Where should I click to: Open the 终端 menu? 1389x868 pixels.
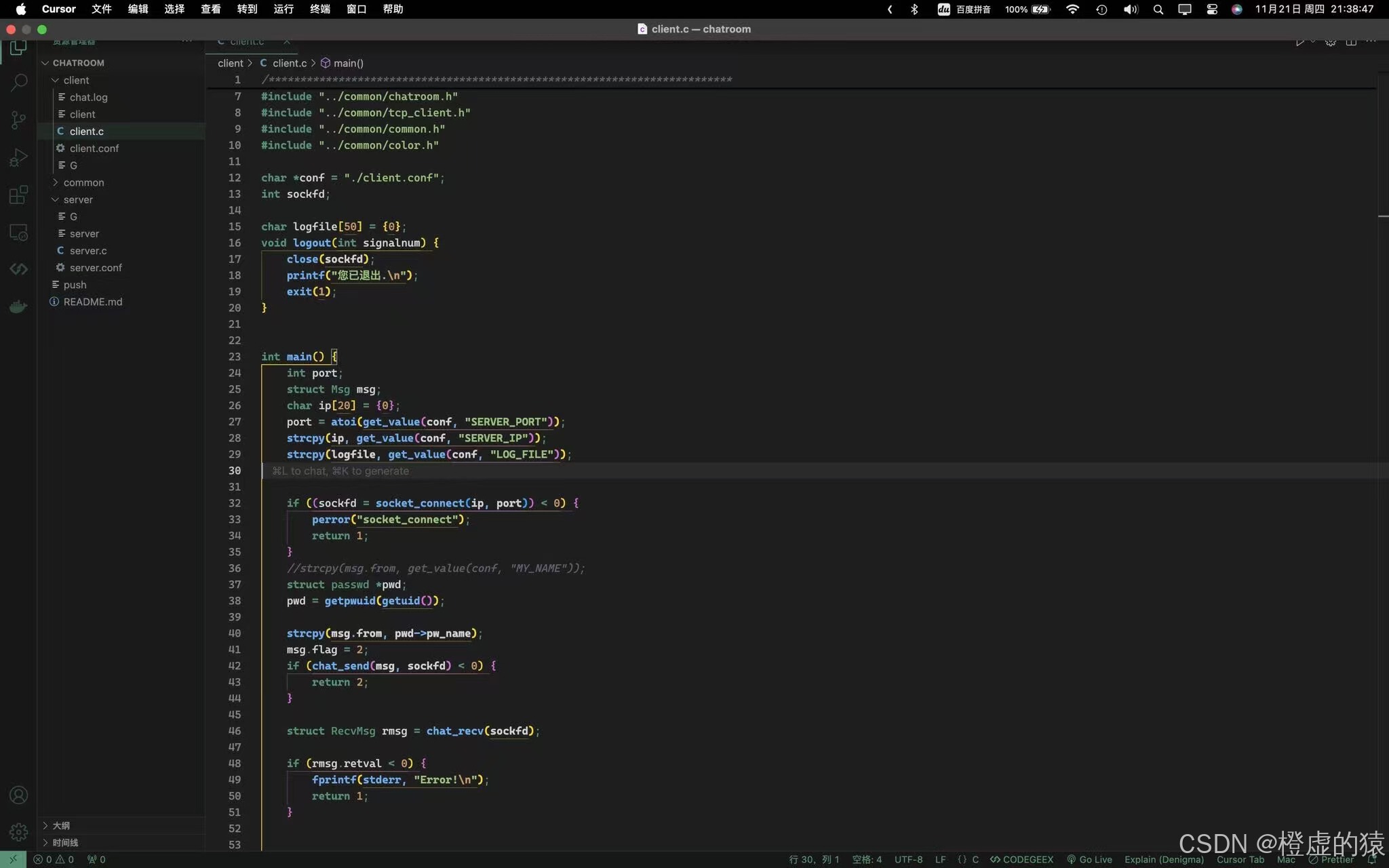coord(319,9)
